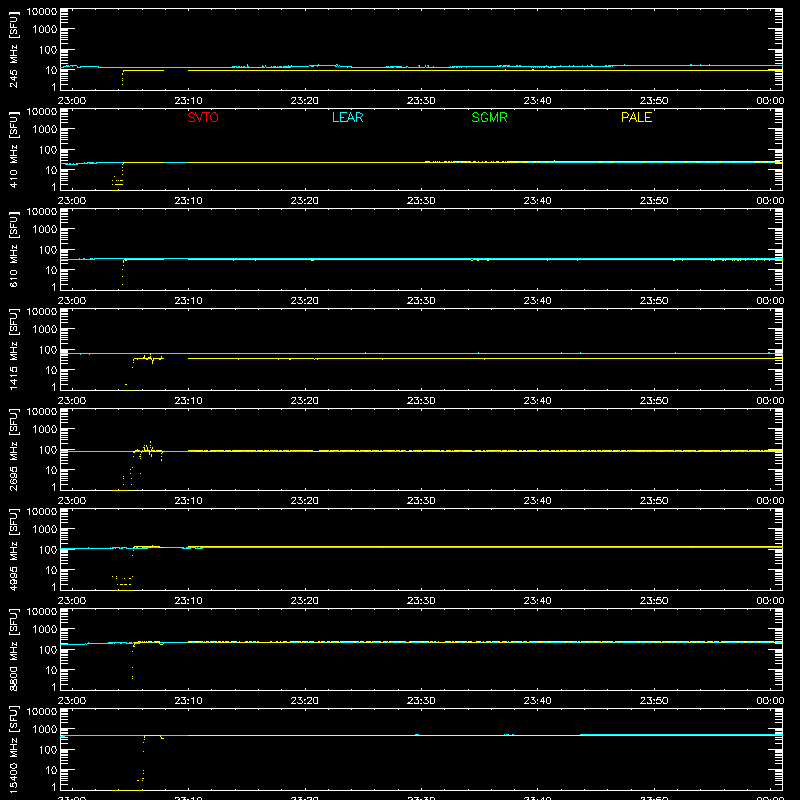Click the 23:10 time label of the 245 MHz plot
Screen dimensions: 800x800
pyautogui.click(x=188, y=101)
